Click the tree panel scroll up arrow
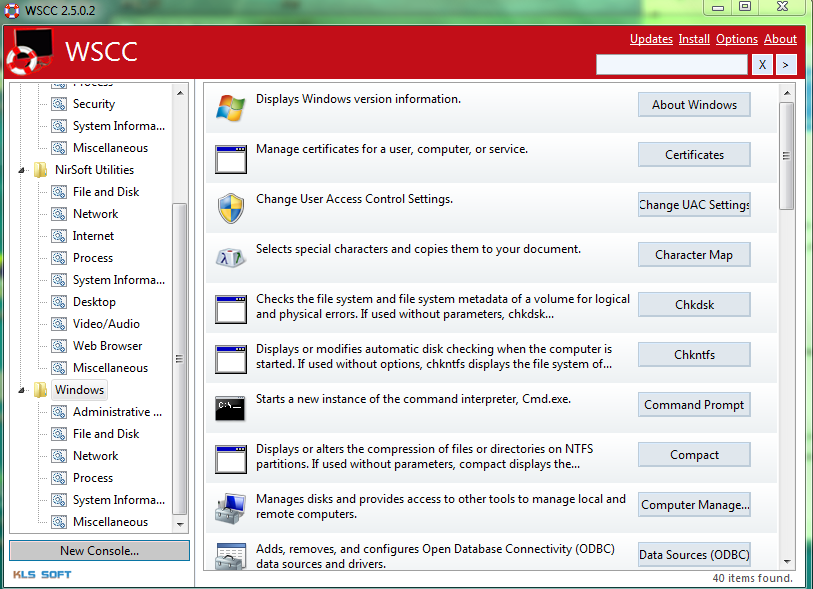Image resolution: width=813 pixels, height=589 pixels. point(180,93)
